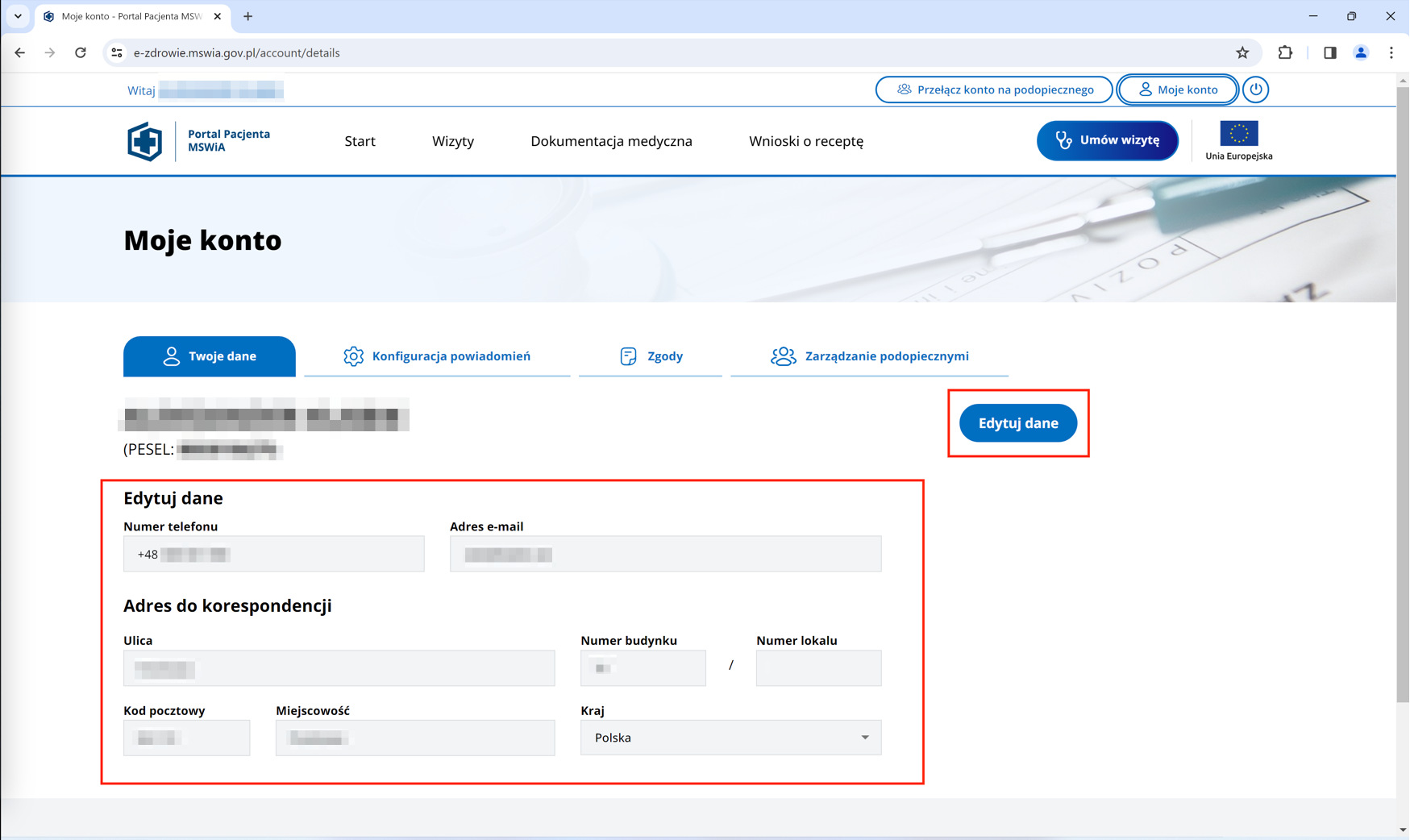Switch to Konfiguracja powiadomień tab

(x=437, y=356)
